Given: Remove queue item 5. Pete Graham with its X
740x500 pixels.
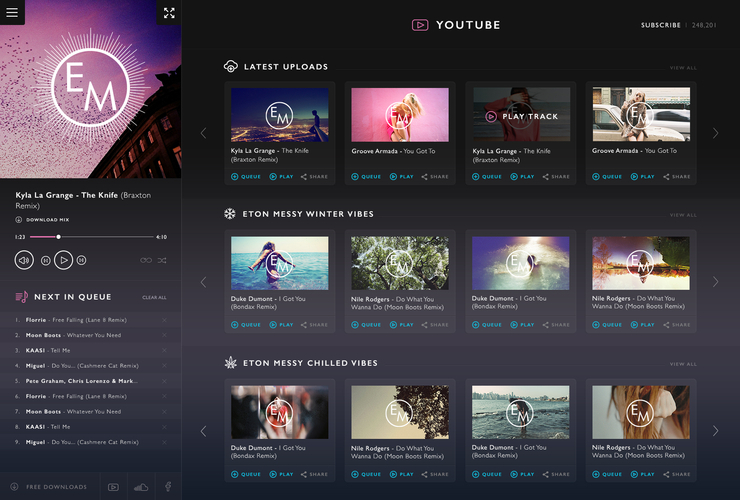Looking at the screenshot, I should [x=164, y=381].
